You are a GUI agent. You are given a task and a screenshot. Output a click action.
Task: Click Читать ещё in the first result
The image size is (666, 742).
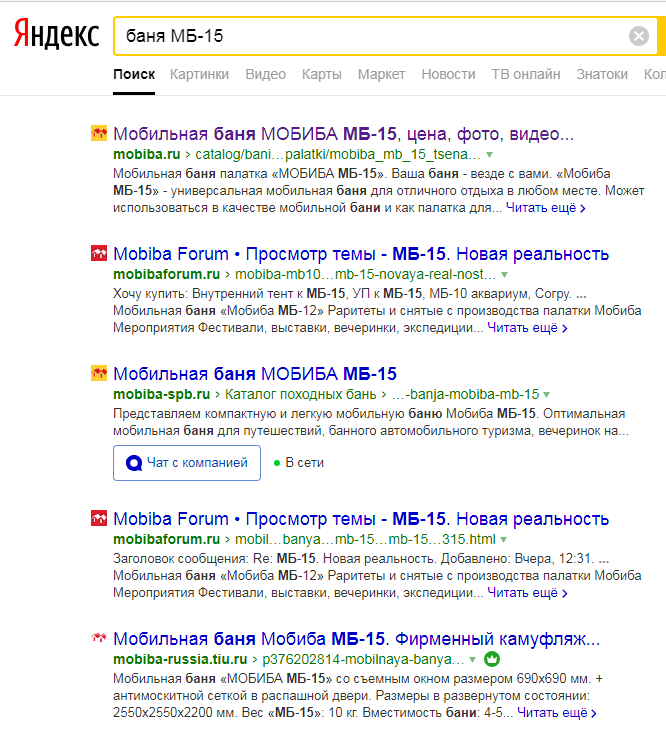[545, 208]
